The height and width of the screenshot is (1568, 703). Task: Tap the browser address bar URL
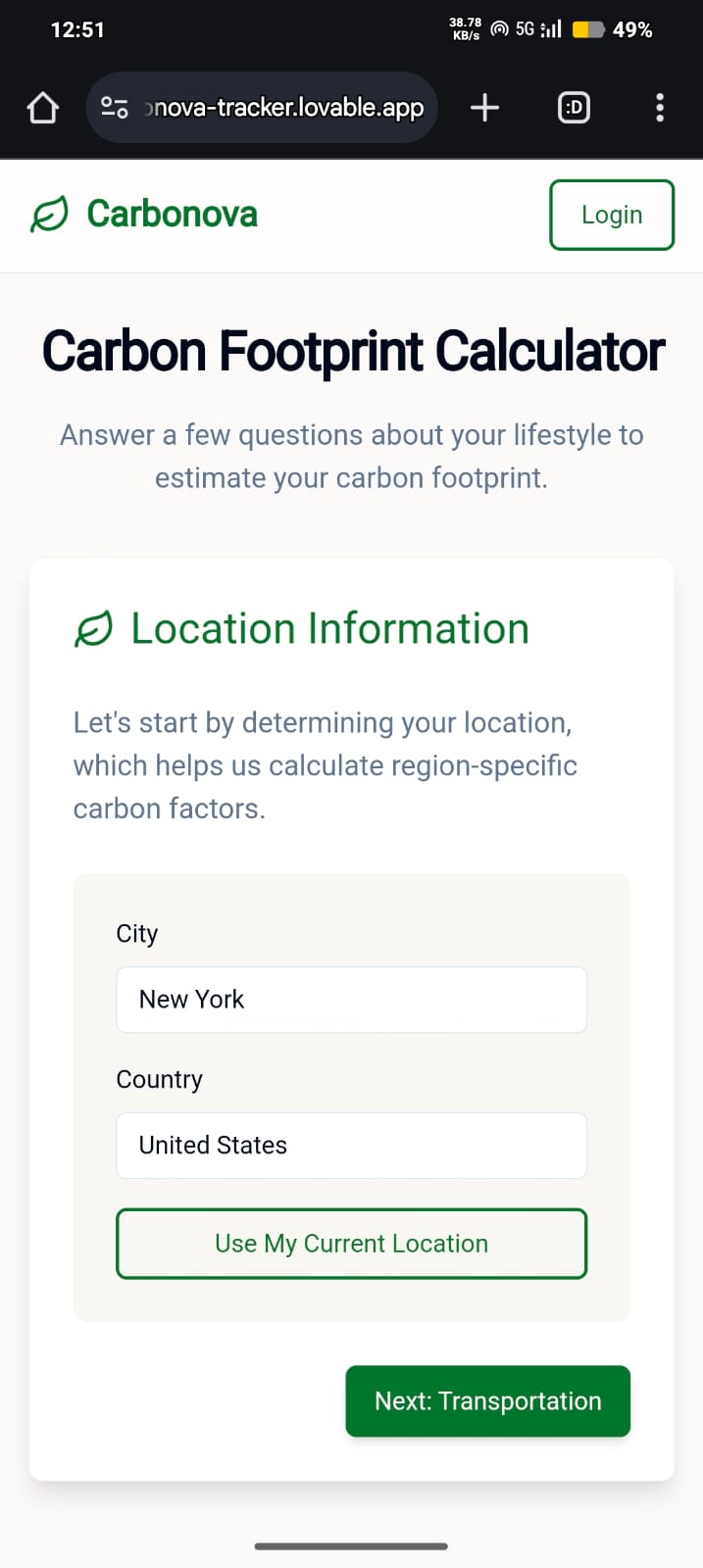pos(284,108)
